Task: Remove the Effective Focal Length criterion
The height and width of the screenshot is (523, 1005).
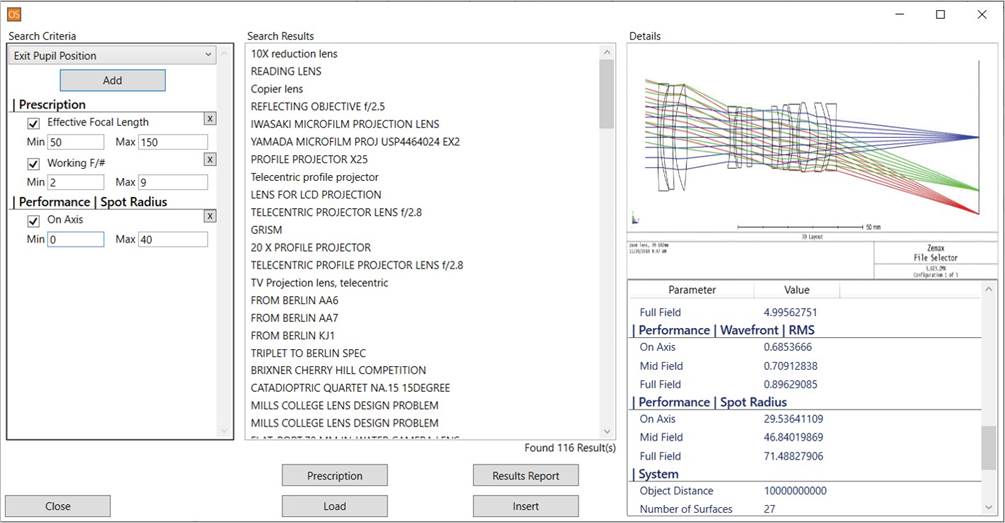Action: (209, 119)
